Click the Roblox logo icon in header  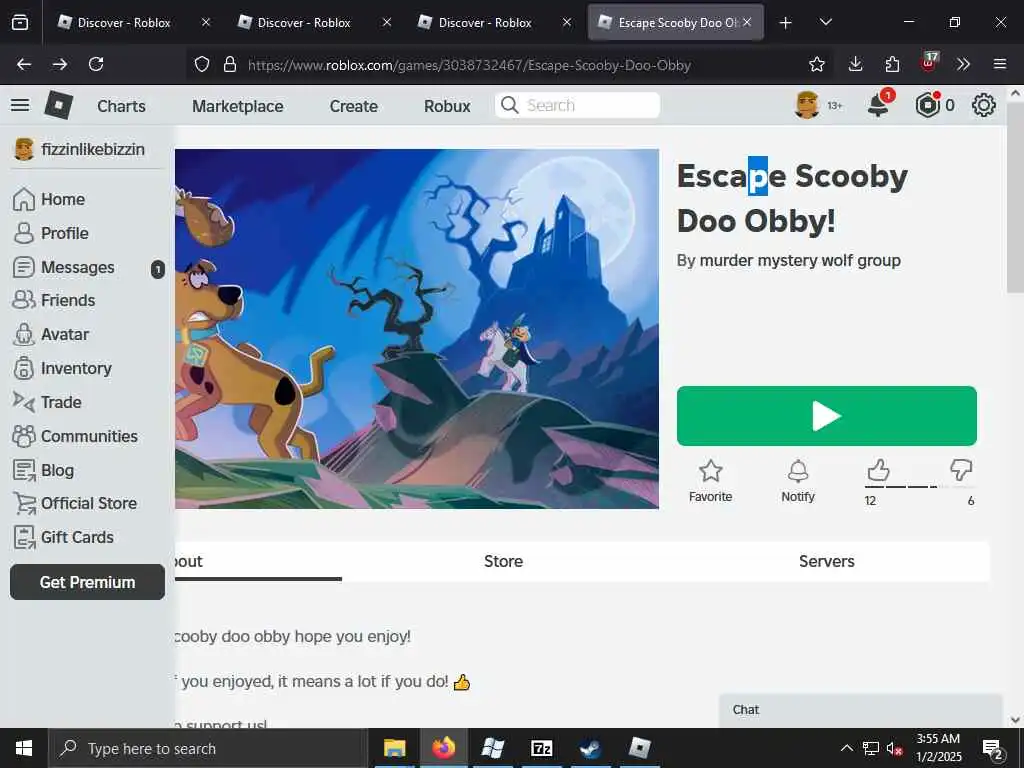point(58,105)
